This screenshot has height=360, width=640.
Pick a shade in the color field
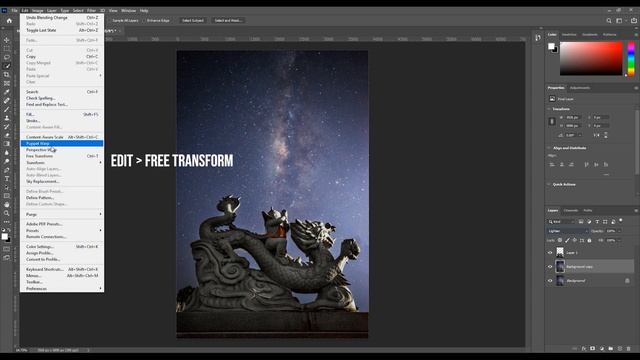tap(591, 58)
